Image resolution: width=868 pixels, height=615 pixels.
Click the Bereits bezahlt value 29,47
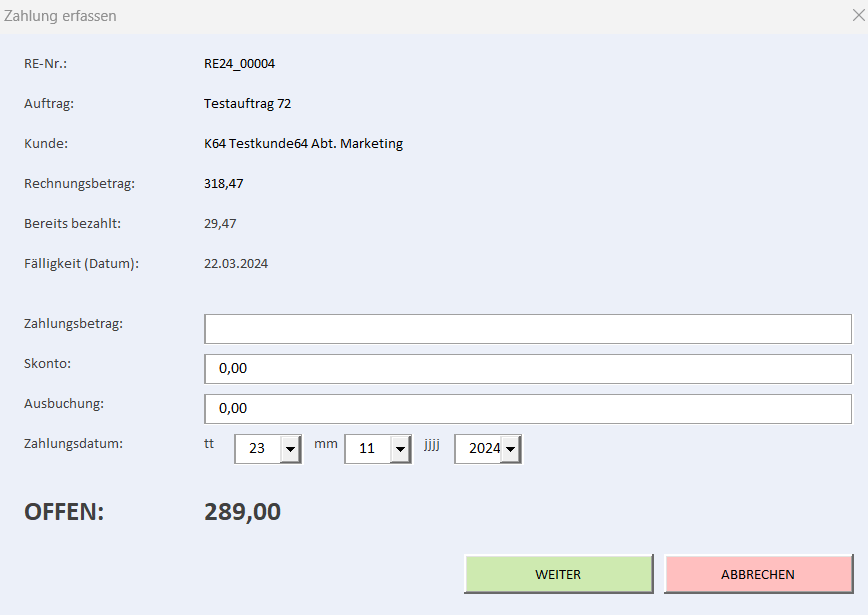point(220,224)
